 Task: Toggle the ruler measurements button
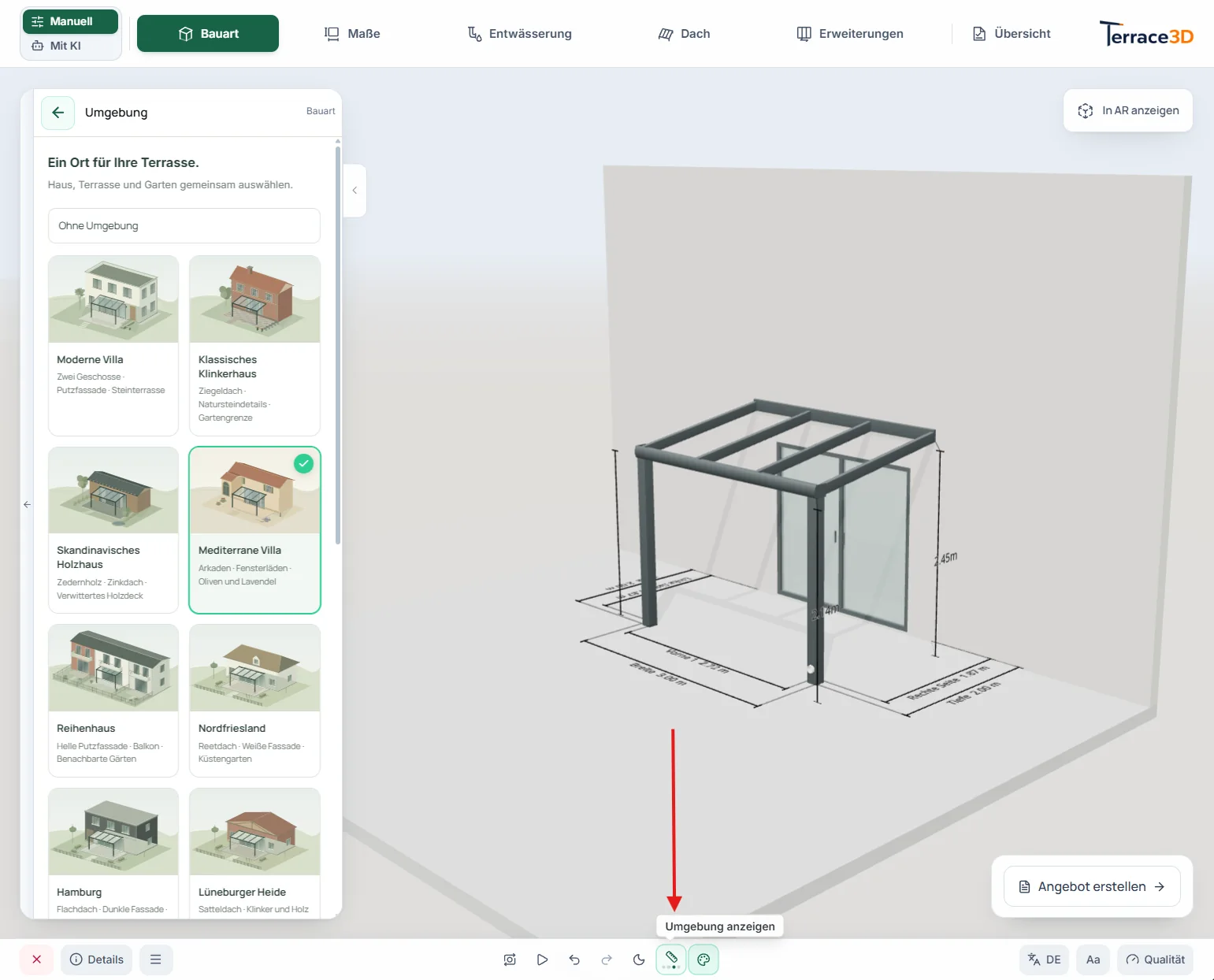tap(671, 960)
